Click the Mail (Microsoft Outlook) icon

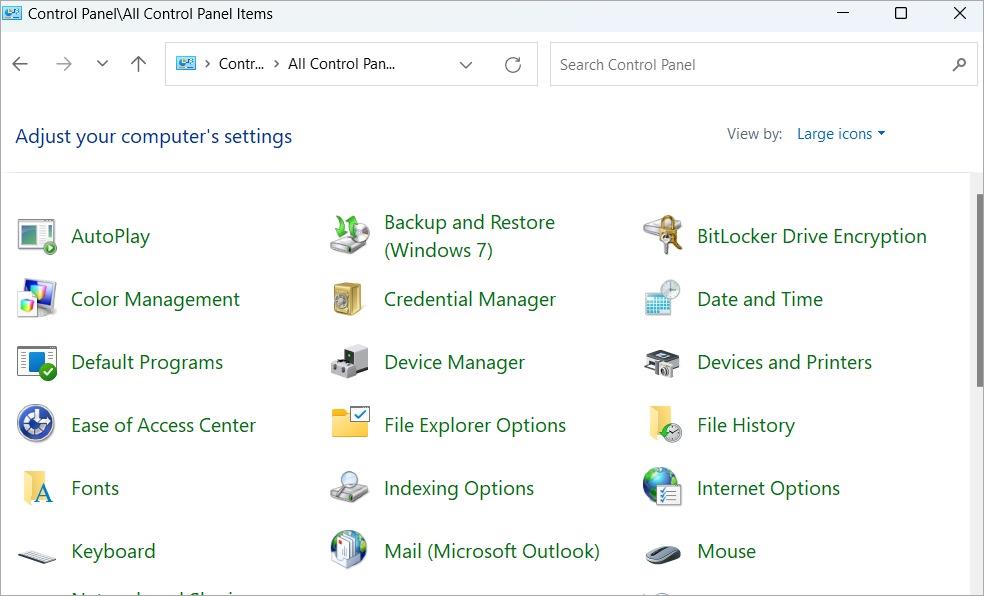(349, 549)
